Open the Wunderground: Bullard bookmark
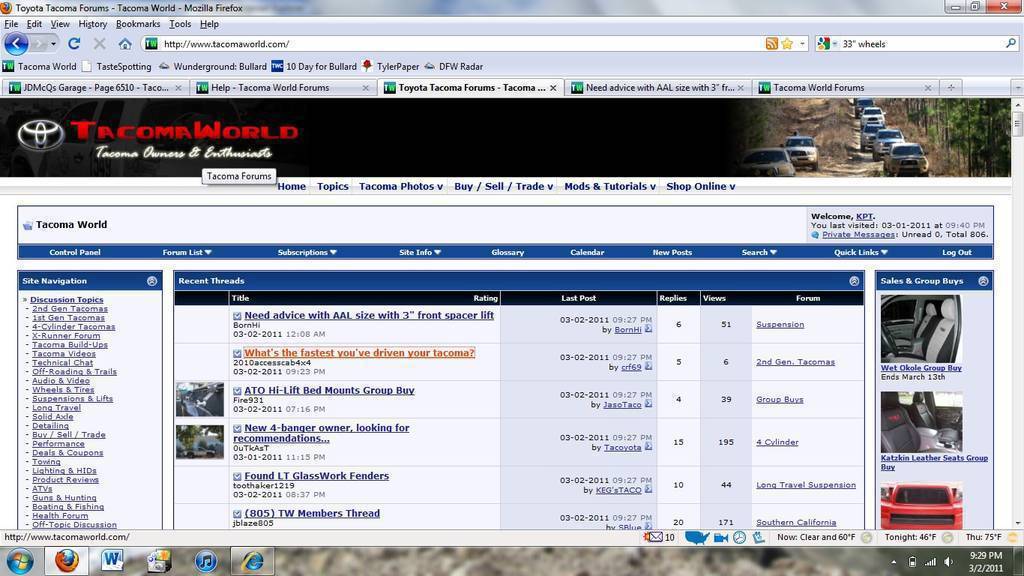The width and height of the screenshot is (1024, 576). click(x=212, y=67)
